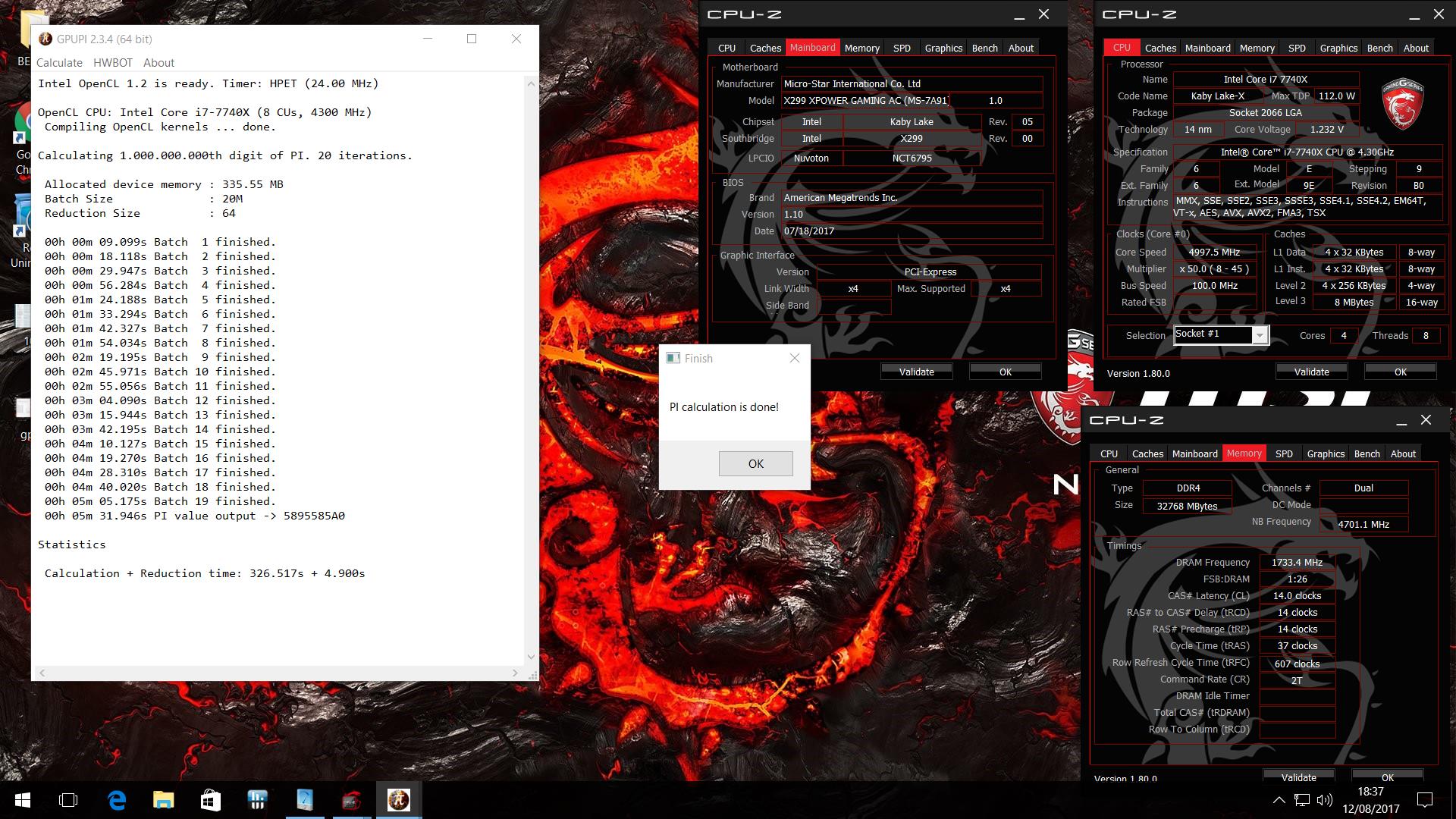Open Caches tab in Memory window
The image size is (1456, 819).
1147,453
